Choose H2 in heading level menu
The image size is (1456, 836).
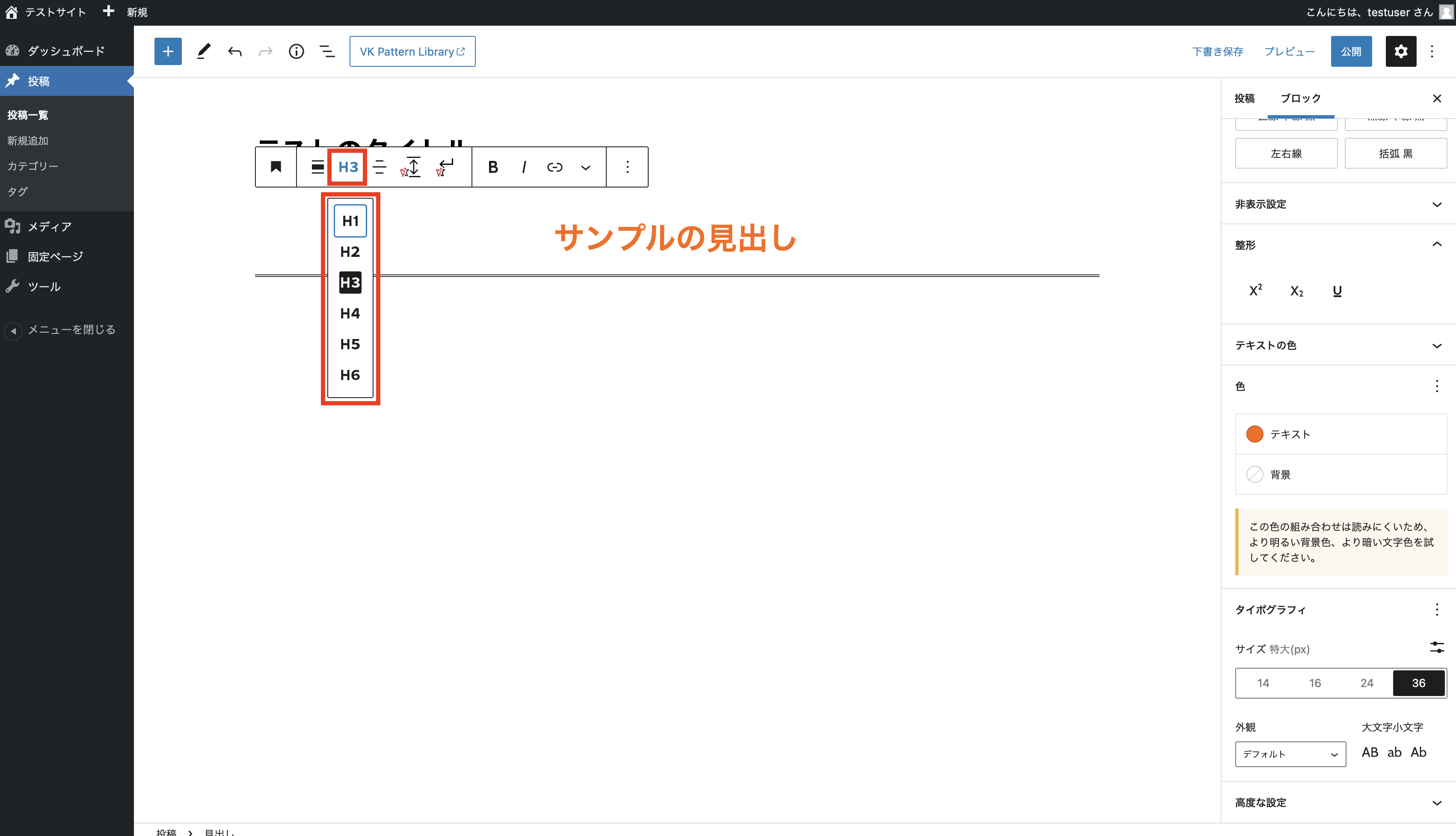click(x=350, y=252)
